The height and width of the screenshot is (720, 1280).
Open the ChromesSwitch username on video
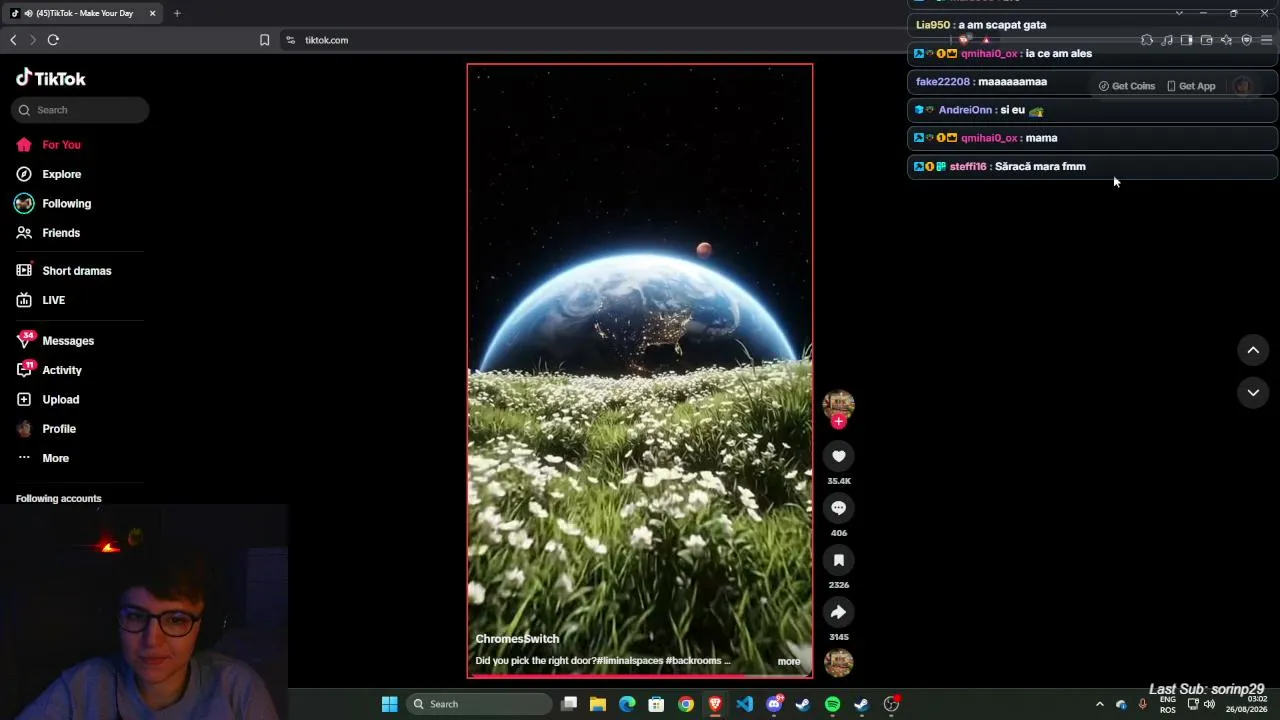point(517,639)
